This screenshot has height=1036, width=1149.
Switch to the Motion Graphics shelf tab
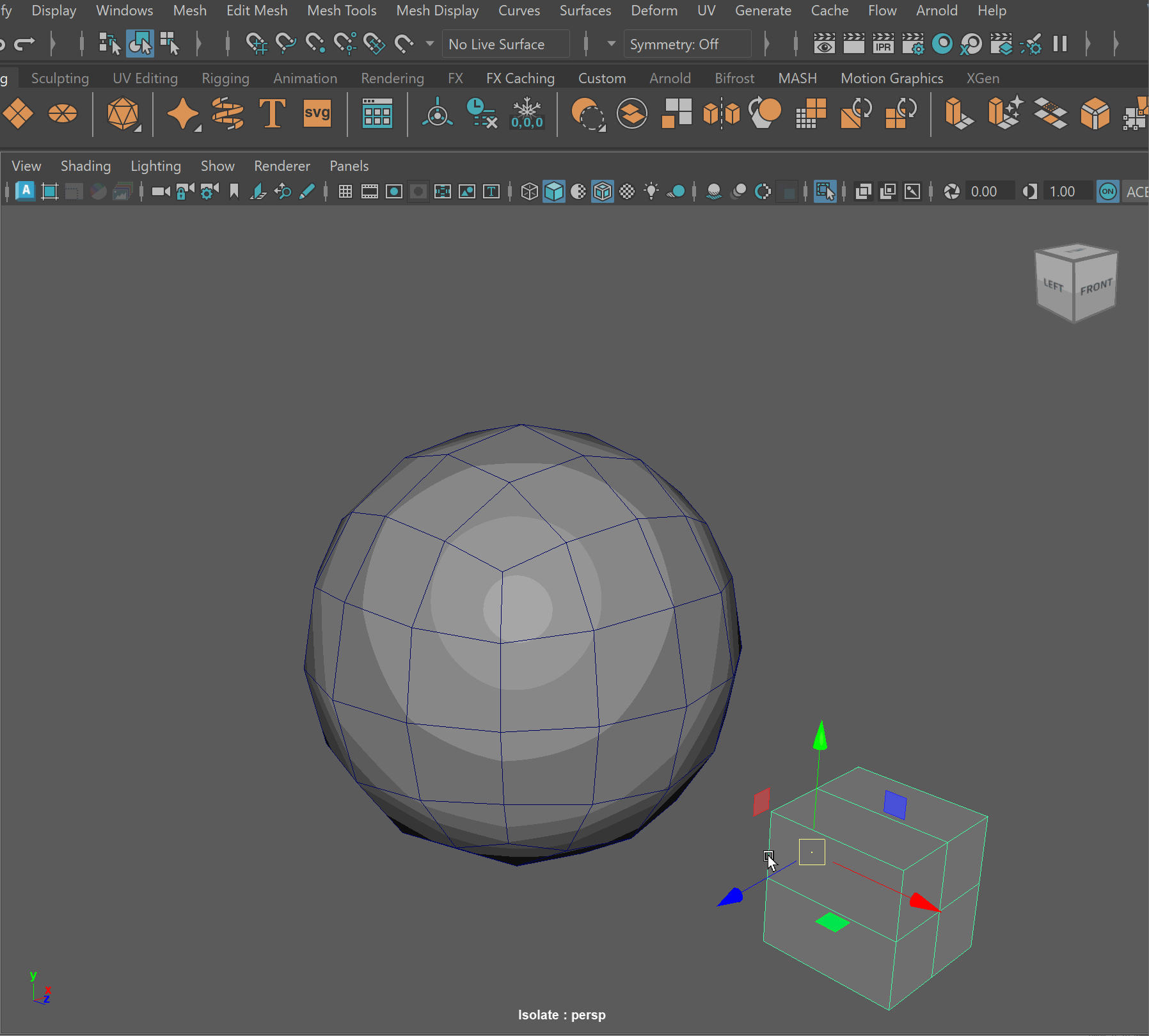891,78
